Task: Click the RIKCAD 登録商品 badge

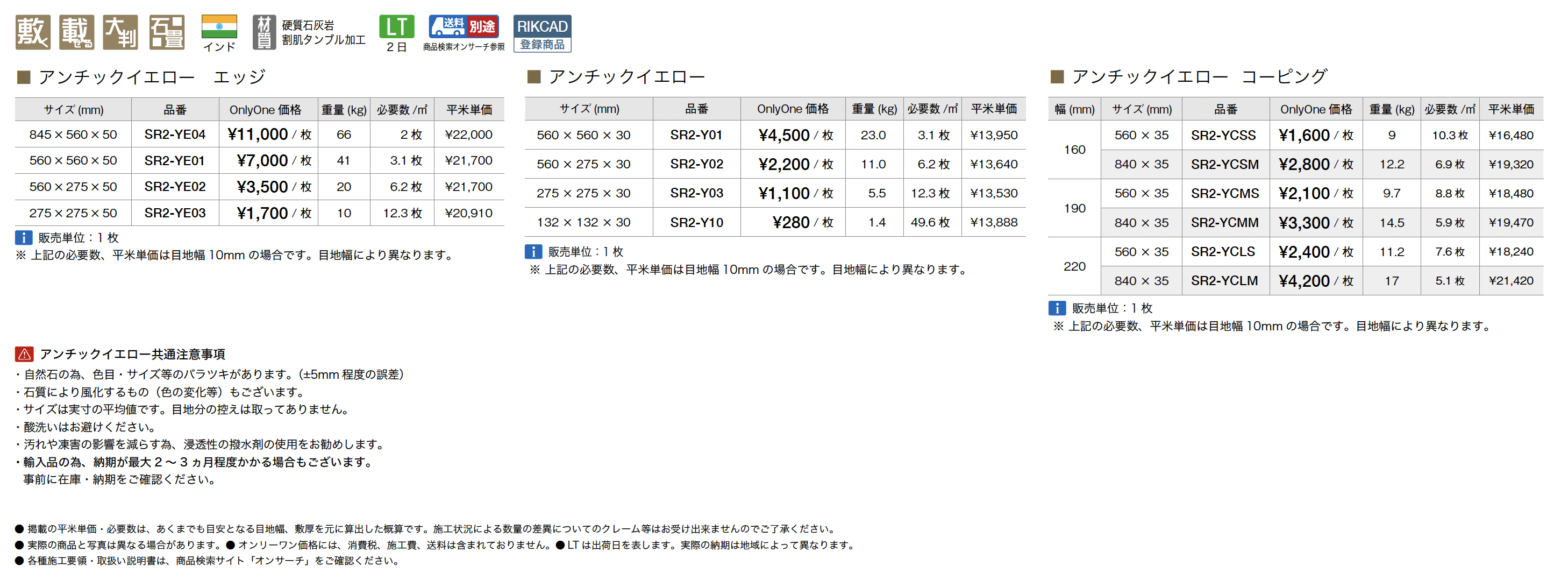Action: 541,33
